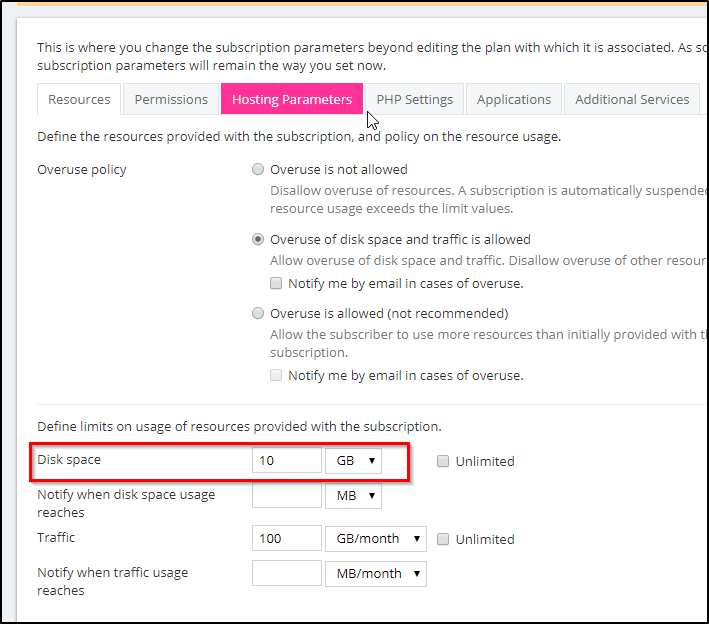Focus the traffic usage notification field
This screenshot has height=624, width=709.
[286, 574]
